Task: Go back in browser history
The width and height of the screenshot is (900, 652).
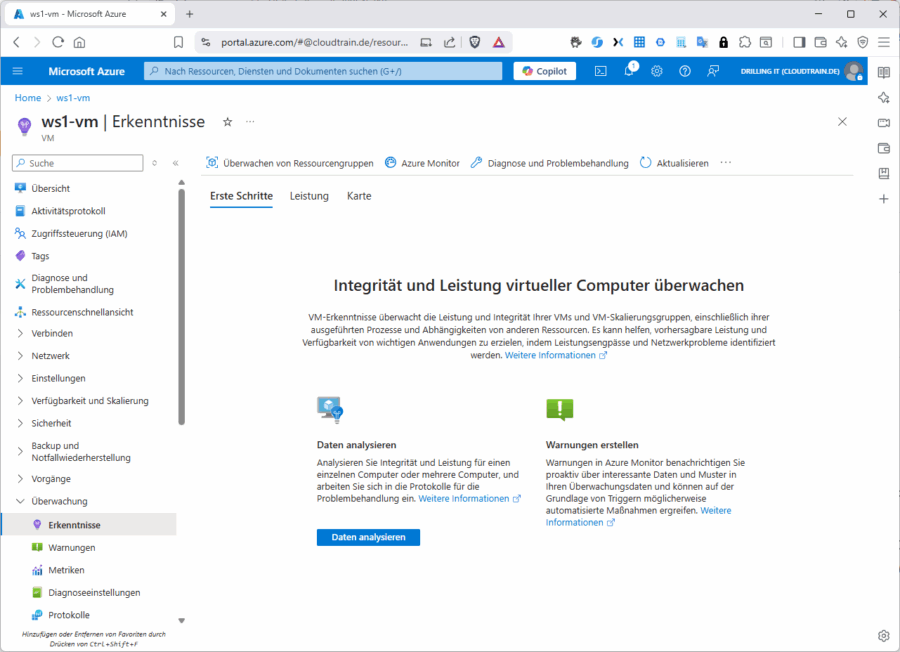Action: (x=16, y=42)
